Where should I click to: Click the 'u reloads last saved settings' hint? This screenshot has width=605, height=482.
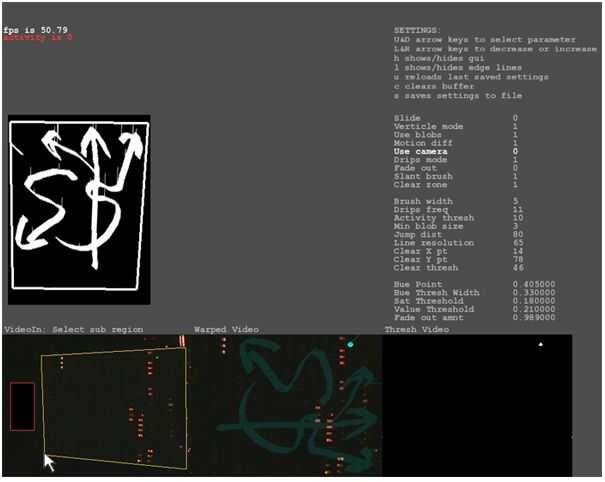point(471,77)
